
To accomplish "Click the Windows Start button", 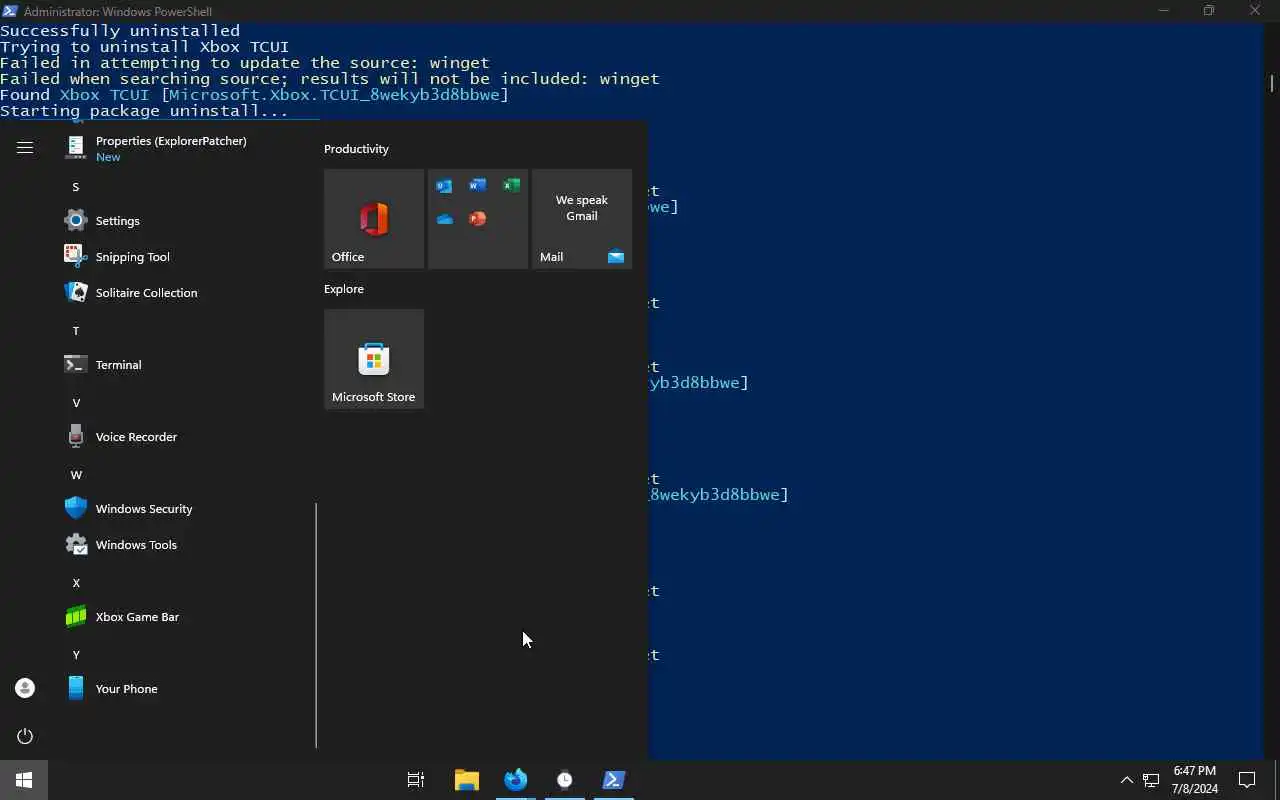I will click(24, 780).
